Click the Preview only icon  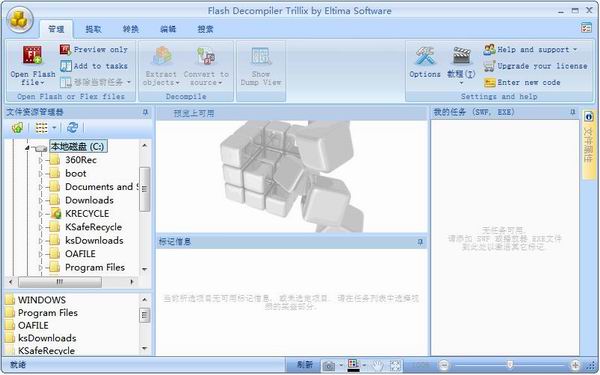tap(65, 49)
